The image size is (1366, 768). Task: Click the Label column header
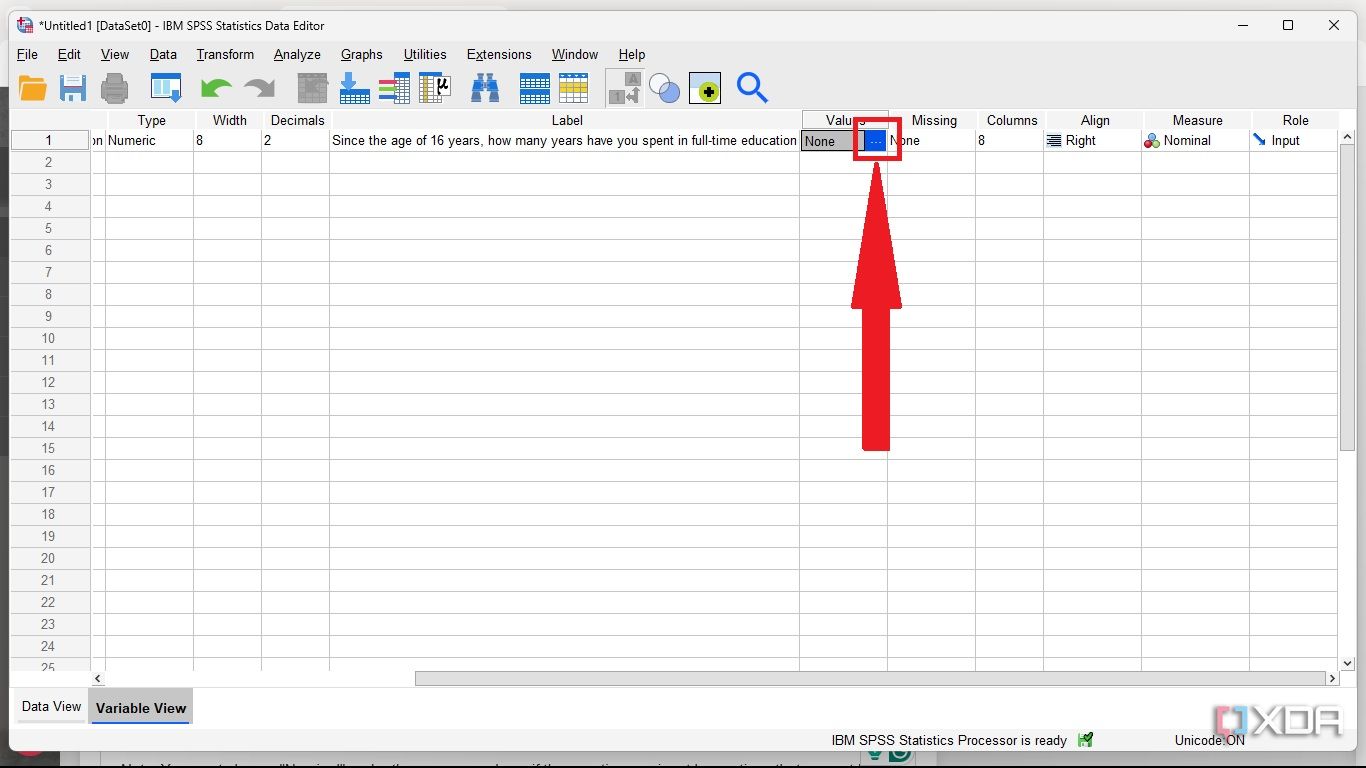(x=566, y=120)
